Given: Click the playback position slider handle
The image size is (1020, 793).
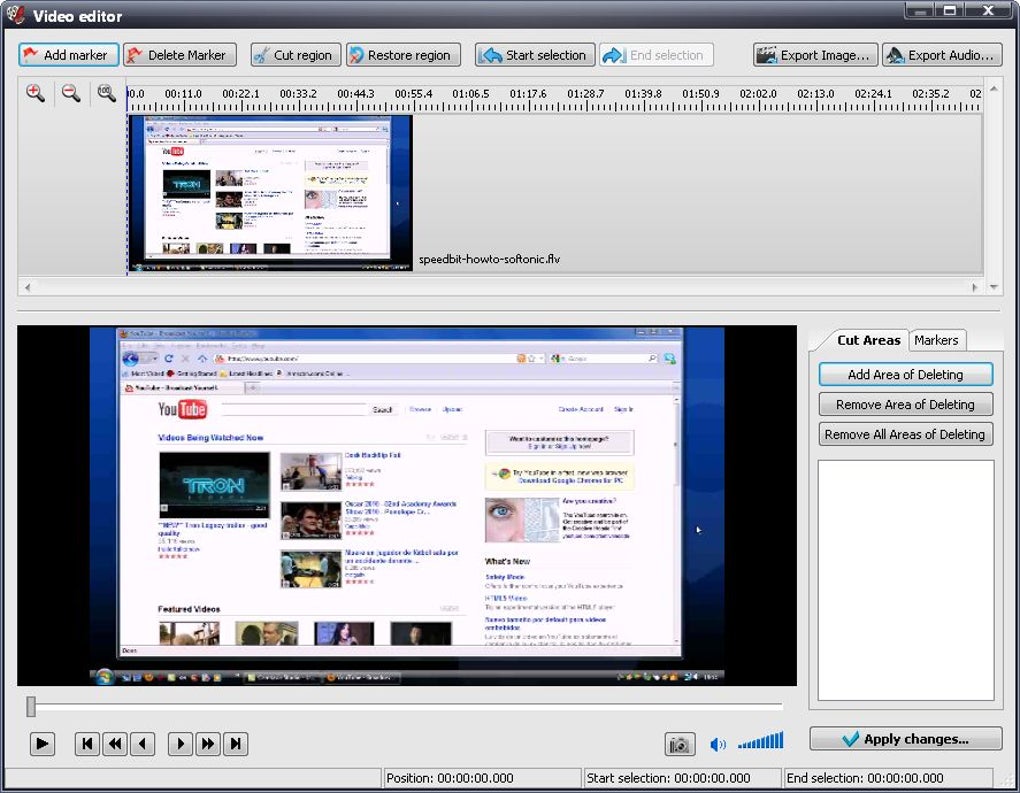Looking at the screenshot, I should tap(31, 706).
